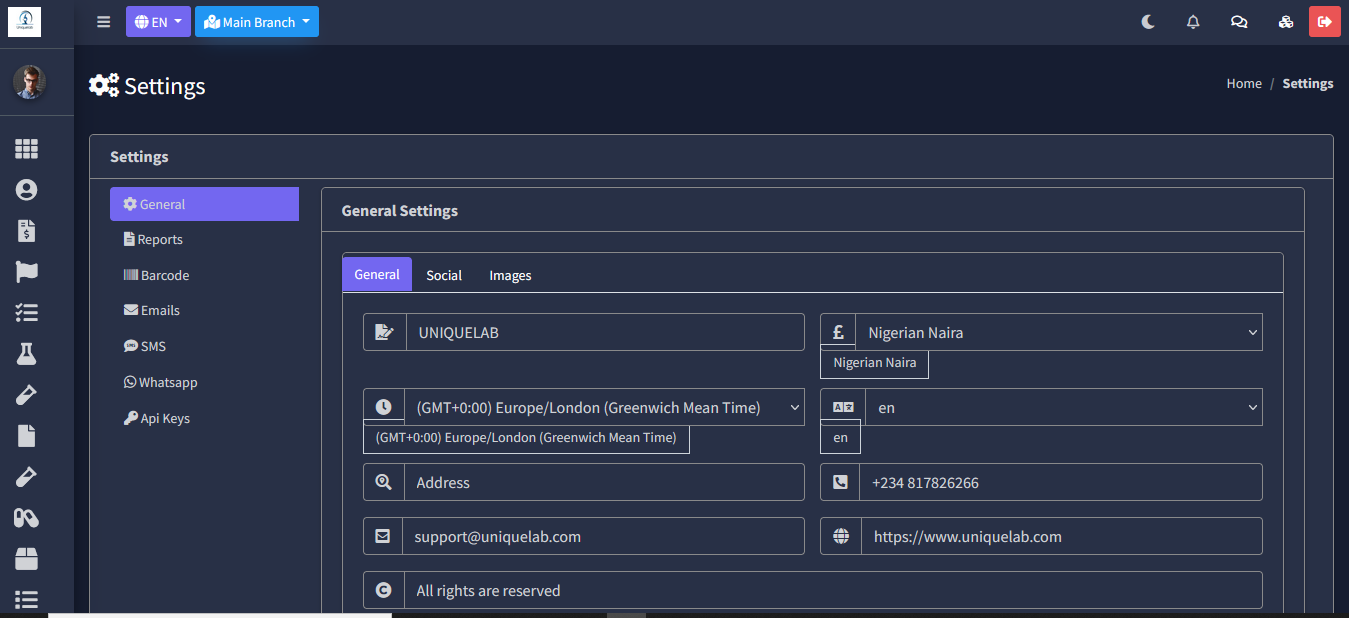1349x618 pixels.
Task: Click the red logout button
Action: [1325, 22]
